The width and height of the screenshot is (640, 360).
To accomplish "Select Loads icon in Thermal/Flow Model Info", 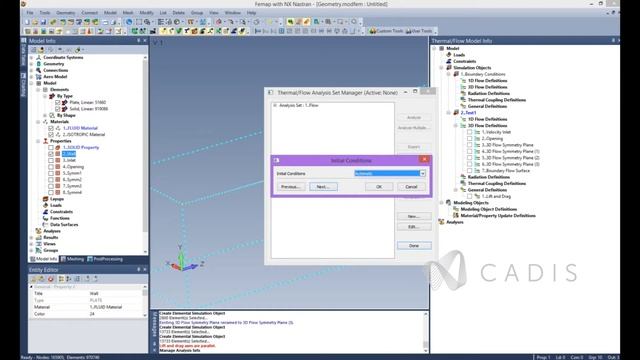I will [449, 55].
